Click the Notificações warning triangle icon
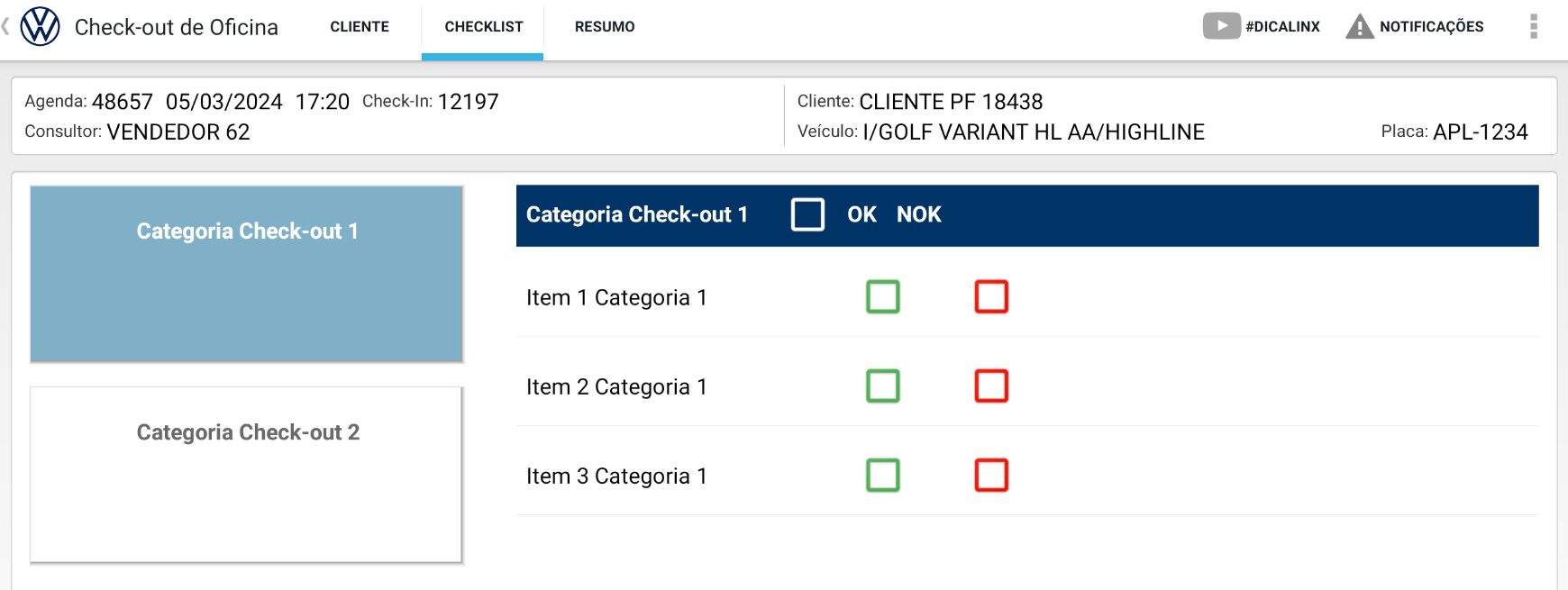Screen dimensions: 1568x590 coord(1359,27)
